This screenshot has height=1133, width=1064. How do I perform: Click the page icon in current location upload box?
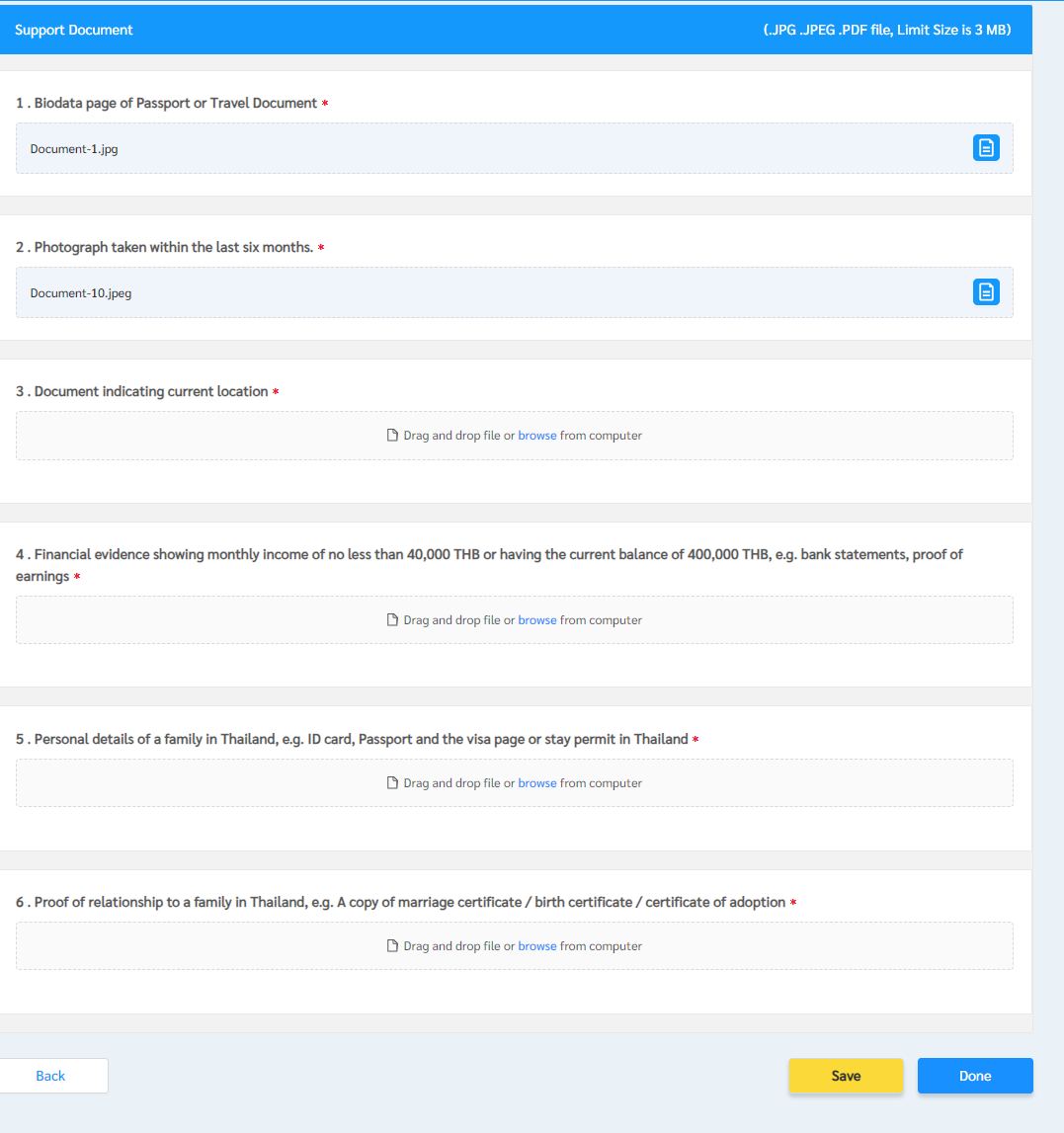[x=392, y=436]
